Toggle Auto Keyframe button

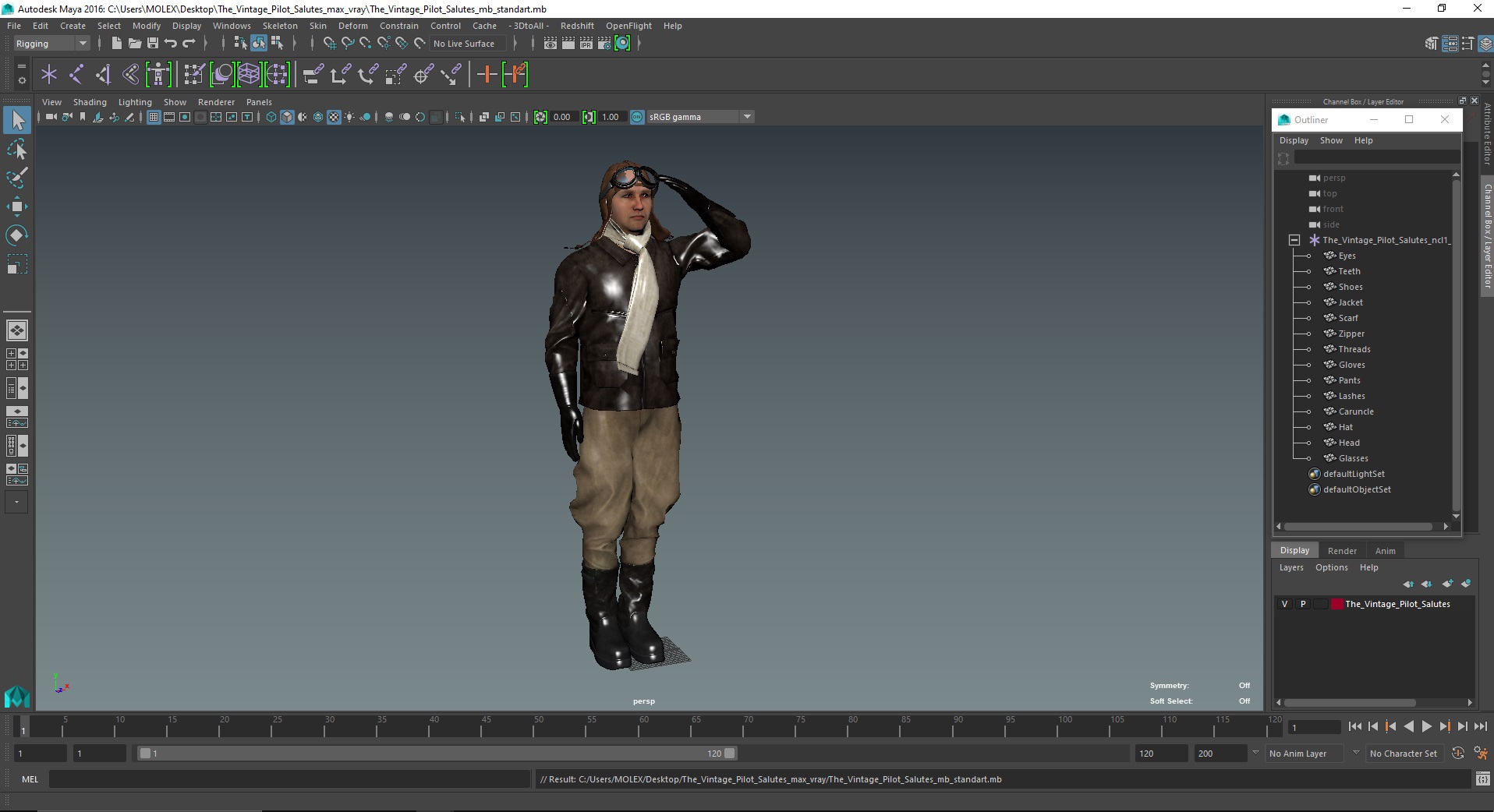(1458, 754)
